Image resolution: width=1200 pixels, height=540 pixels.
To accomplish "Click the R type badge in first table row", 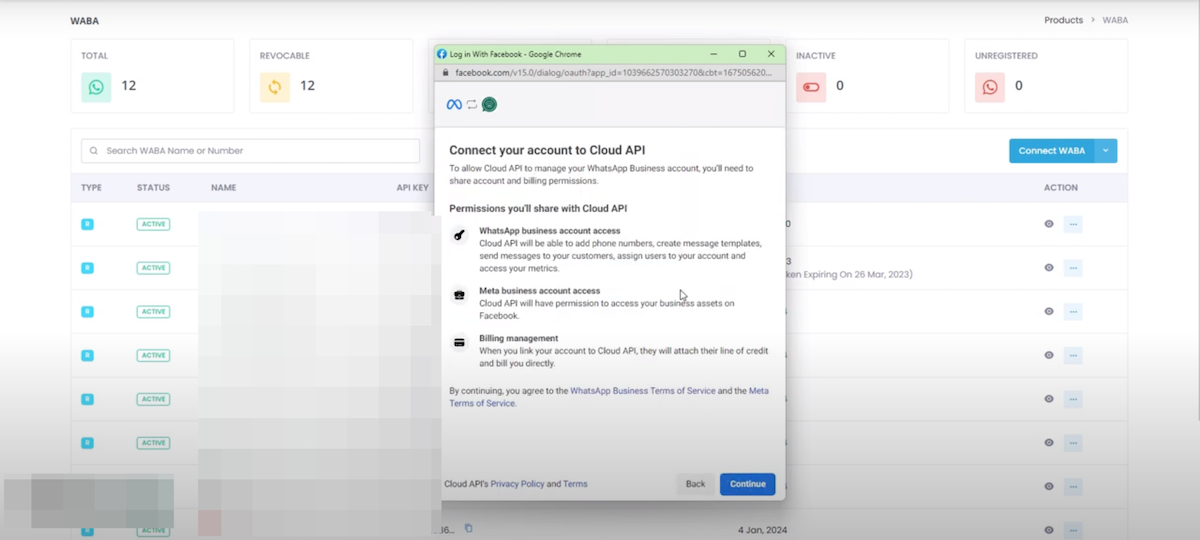I will point(87,224).
